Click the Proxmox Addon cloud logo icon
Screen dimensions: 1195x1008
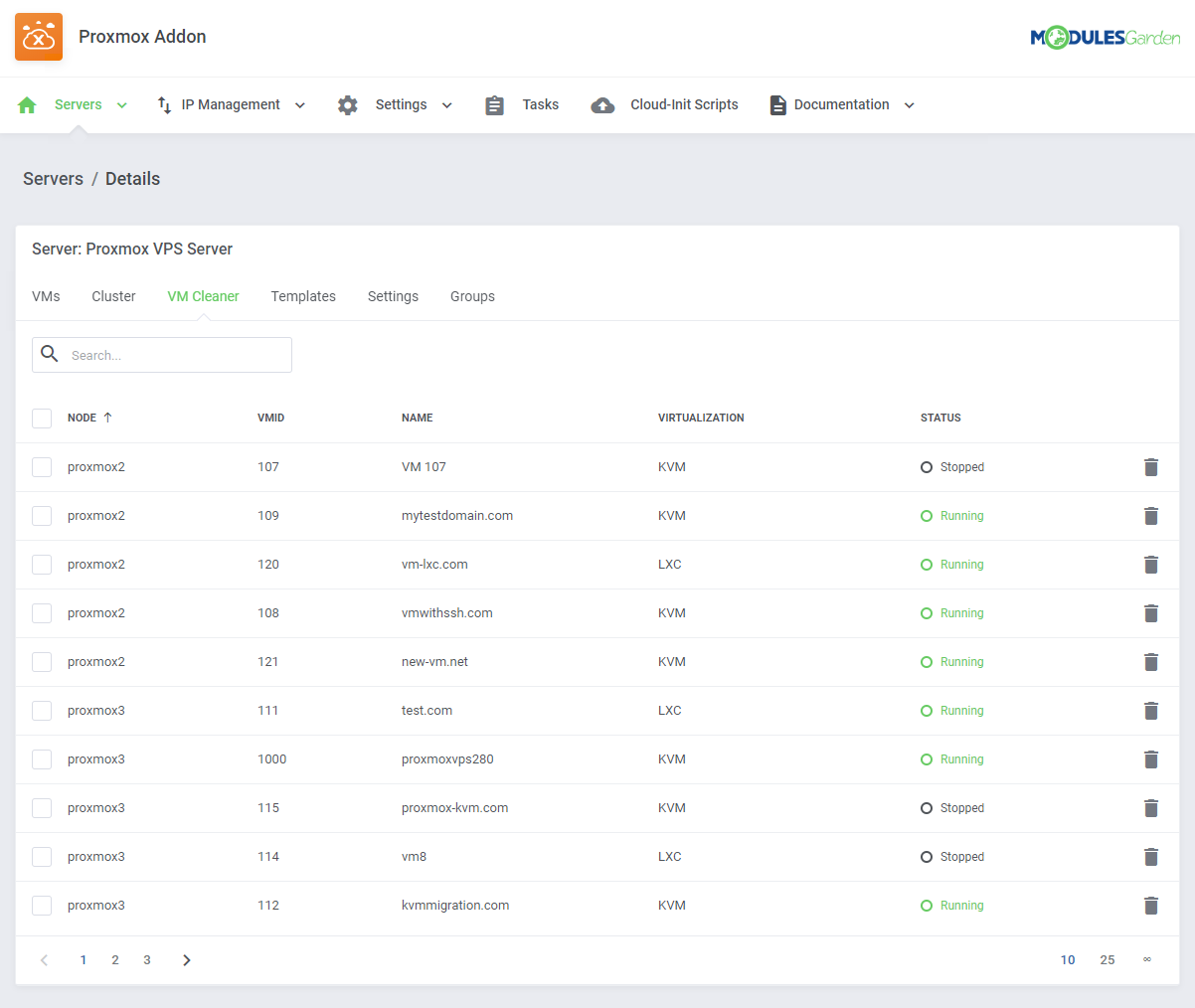point(39,37)
